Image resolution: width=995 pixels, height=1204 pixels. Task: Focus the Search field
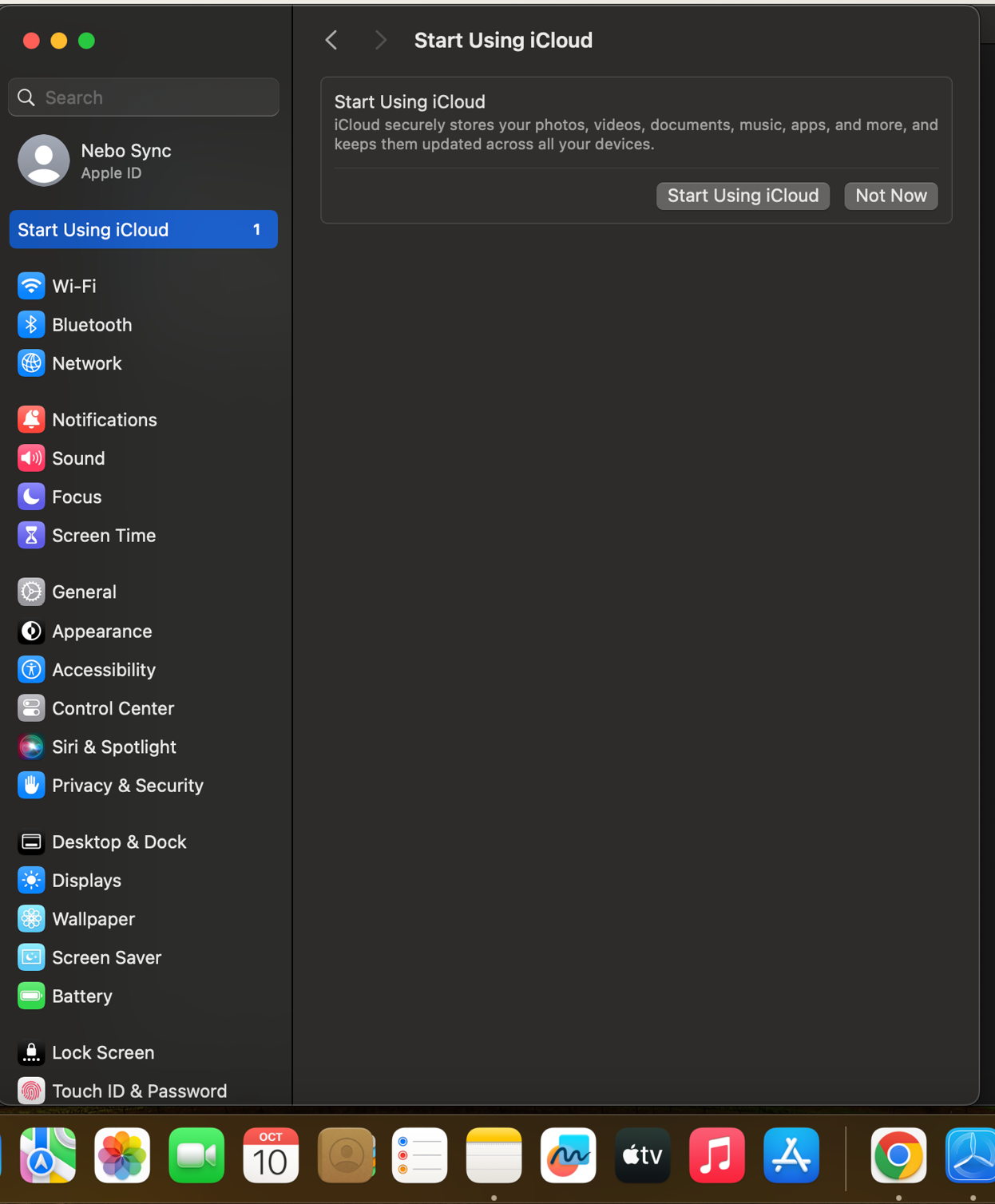pyautogui.click(x=144, y=97)
